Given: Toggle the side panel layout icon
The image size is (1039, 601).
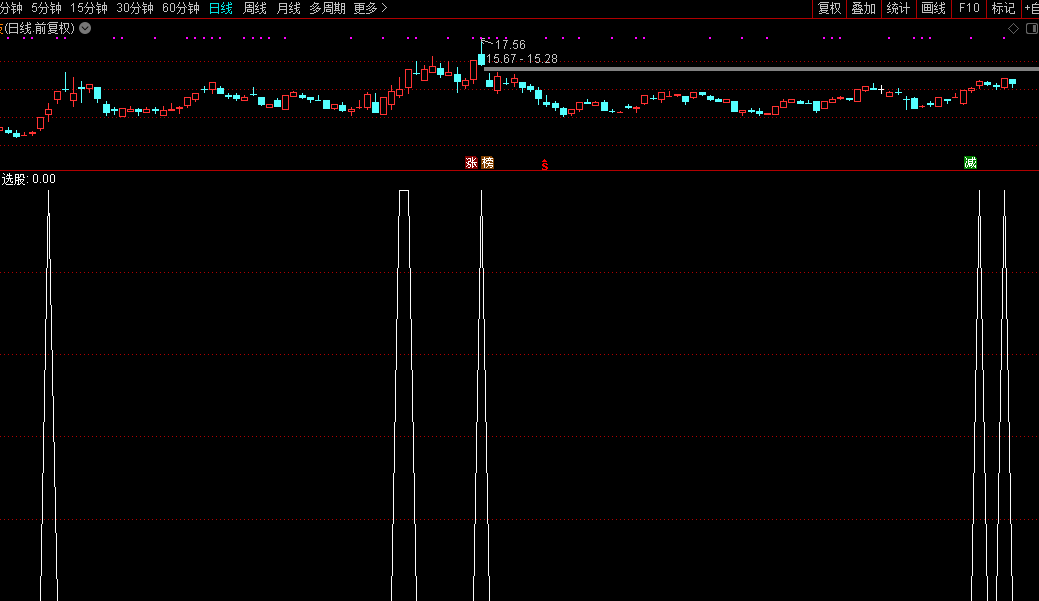Looking at the screenshot, I should click(1030, 28).
